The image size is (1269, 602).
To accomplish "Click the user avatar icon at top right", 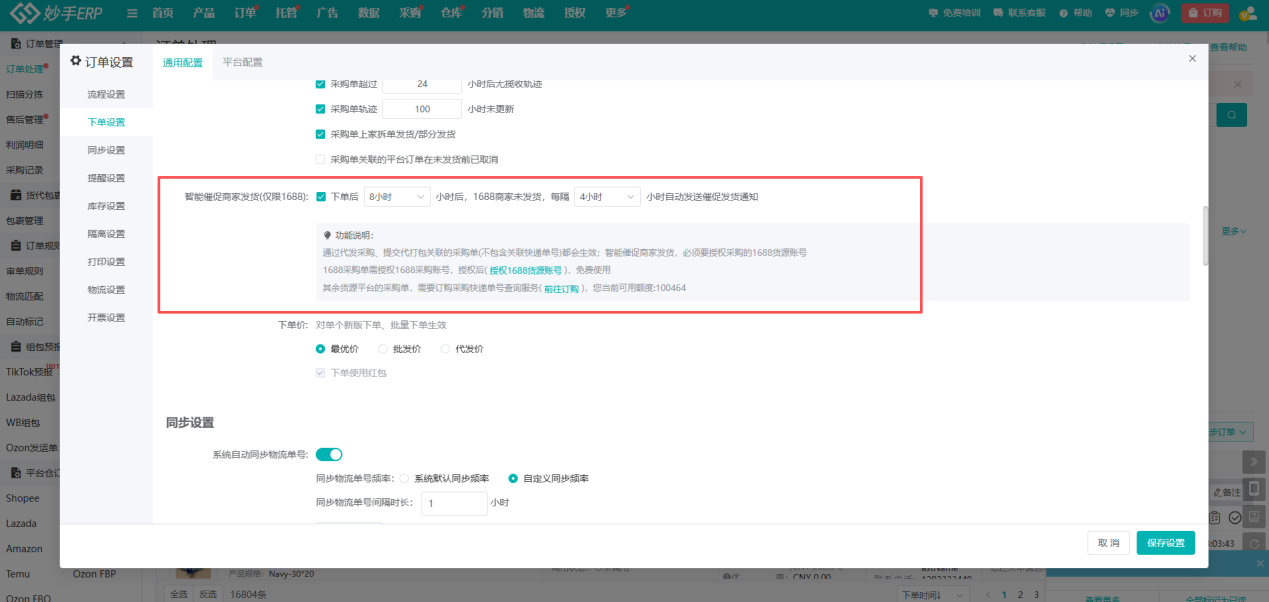I will click(x=1247, y=13).
